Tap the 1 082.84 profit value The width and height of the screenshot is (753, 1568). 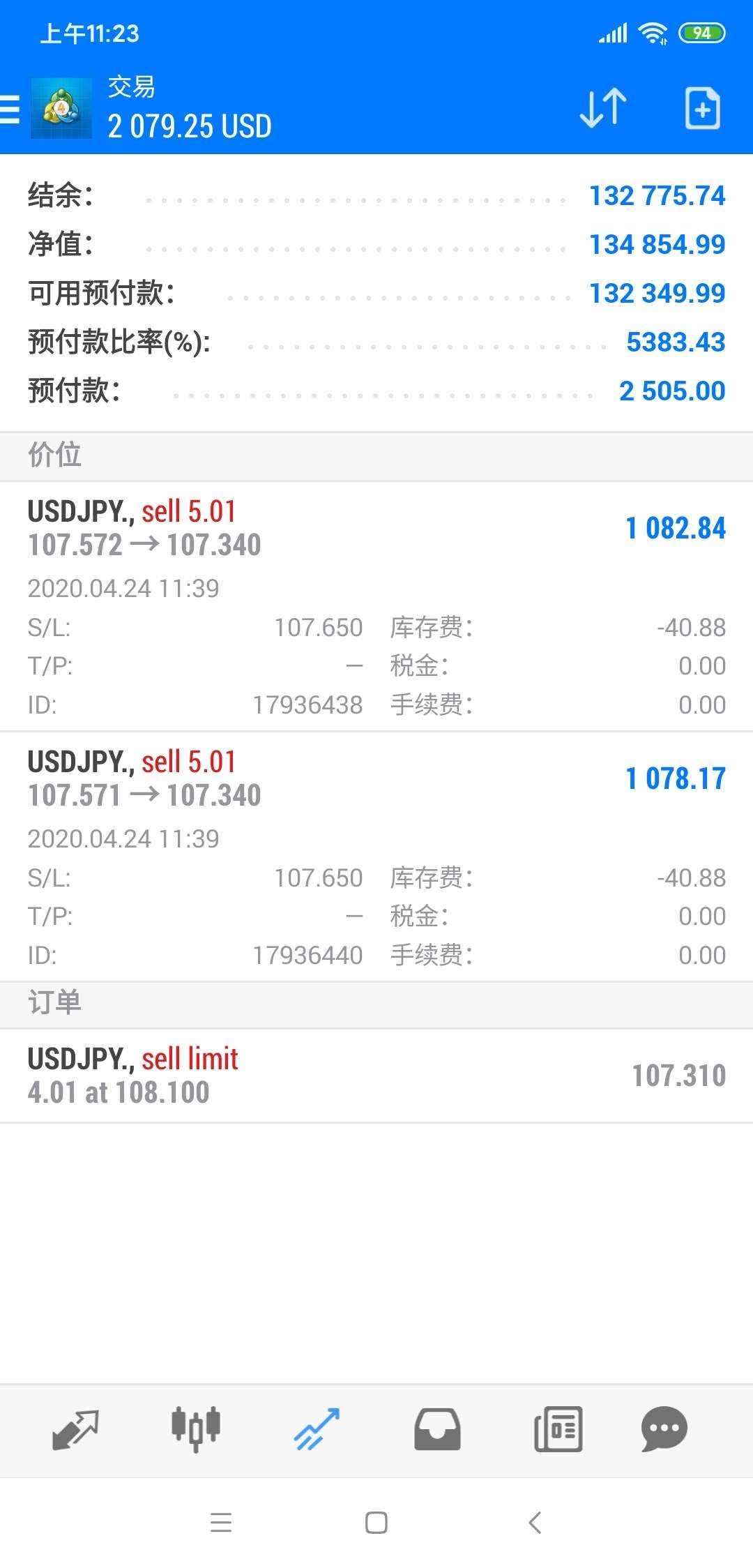675,529
